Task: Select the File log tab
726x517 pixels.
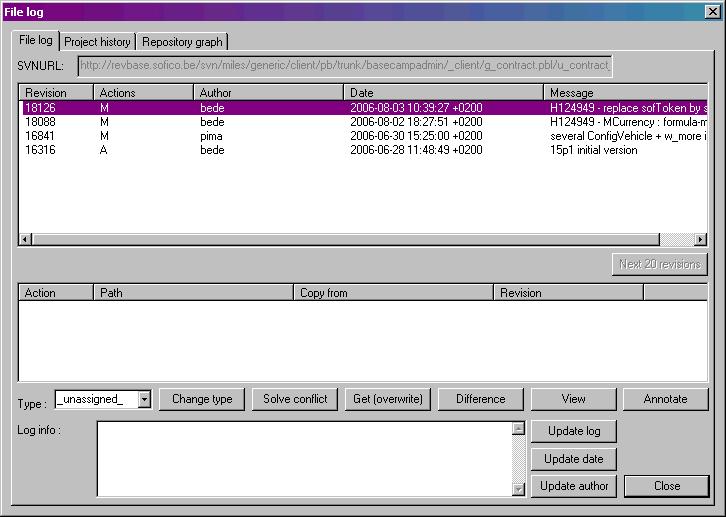Action: click(36, 40)
